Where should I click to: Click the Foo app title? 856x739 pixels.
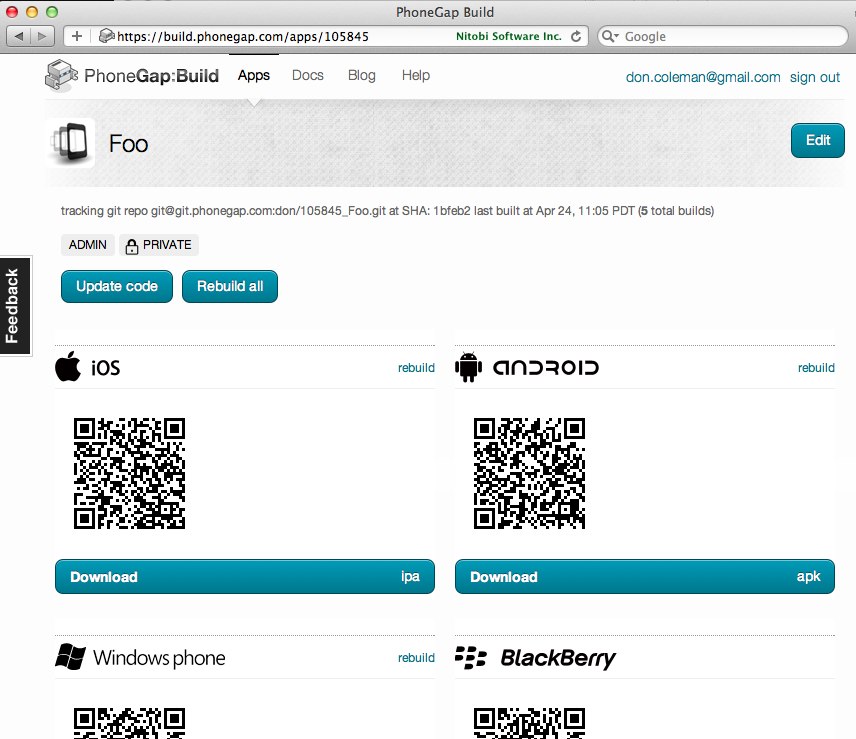tap(128, 144)
